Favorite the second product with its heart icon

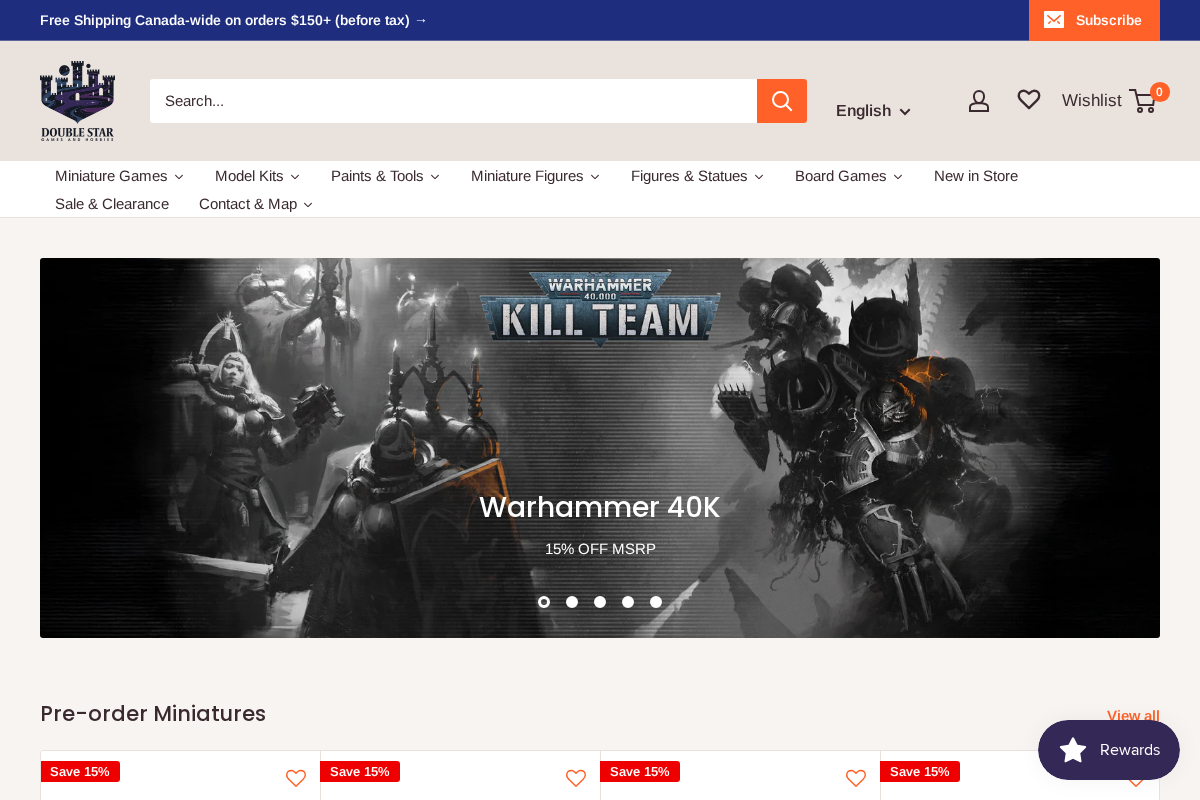pyautogui.click(x=575, y=778)
